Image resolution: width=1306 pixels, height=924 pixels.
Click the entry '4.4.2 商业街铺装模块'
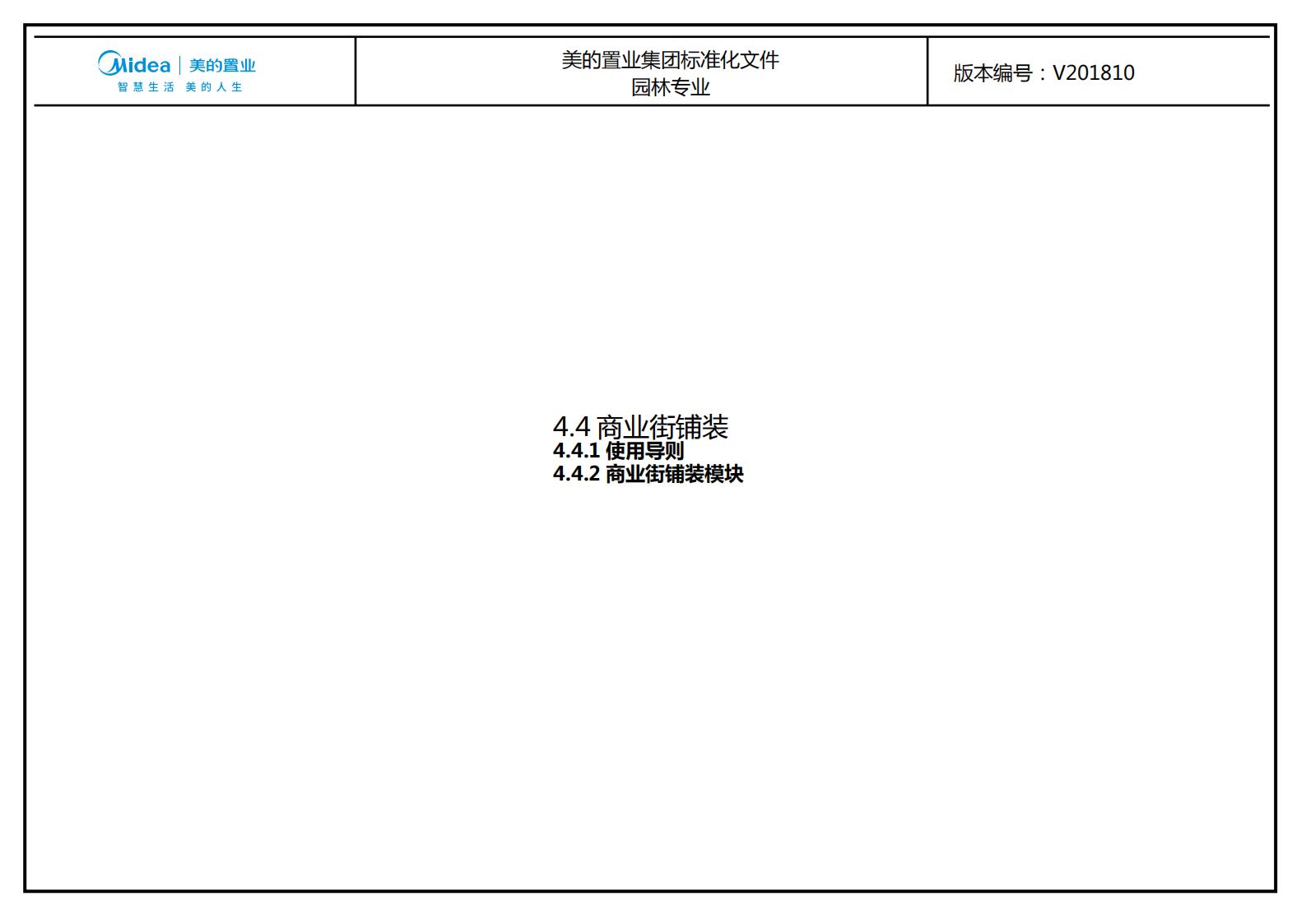(x=648, y=474)
